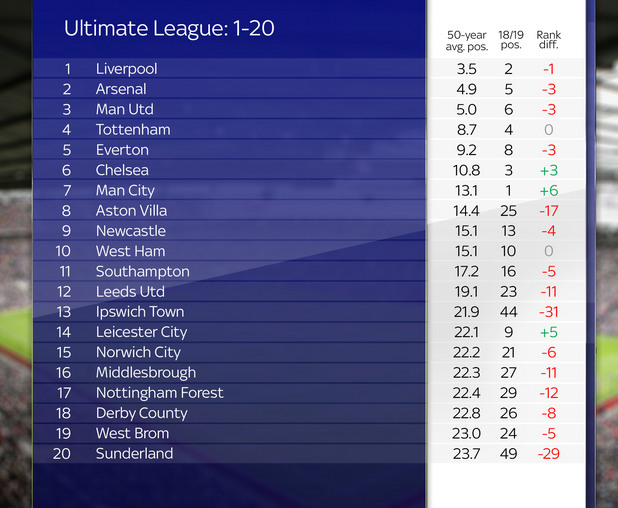This screenshot has width=618, height=508.
Task: Click Aston Villa in the table
Action: 131,211
